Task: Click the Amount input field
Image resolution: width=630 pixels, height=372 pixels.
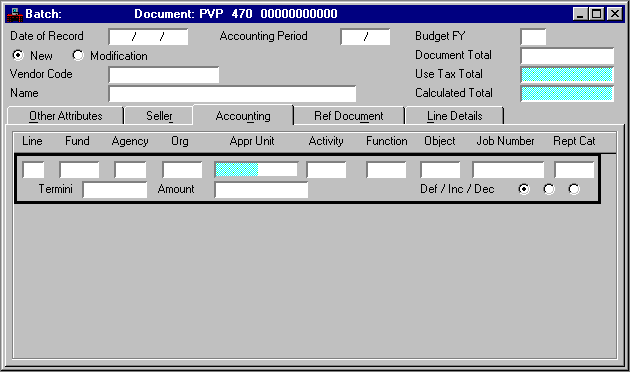Action: [x=262, y=190]
